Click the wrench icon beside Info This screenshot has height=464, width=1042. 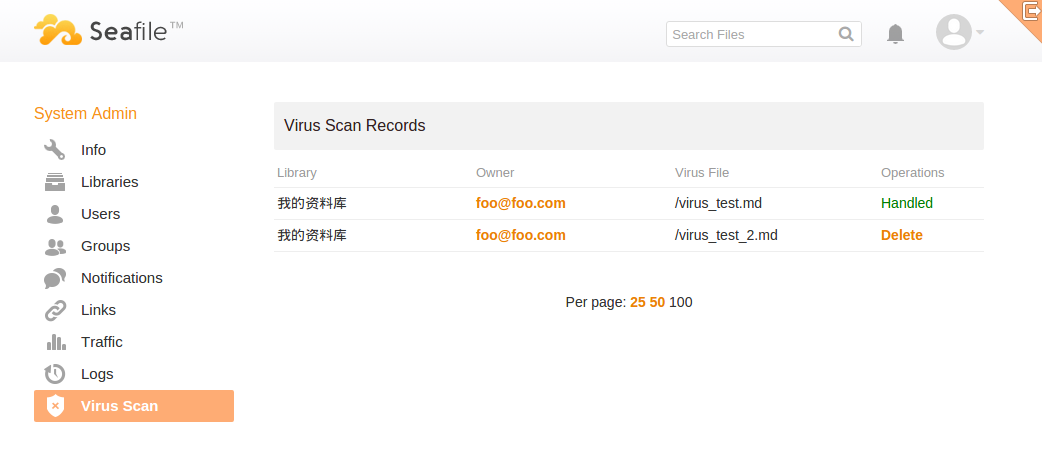click(55, 150)
